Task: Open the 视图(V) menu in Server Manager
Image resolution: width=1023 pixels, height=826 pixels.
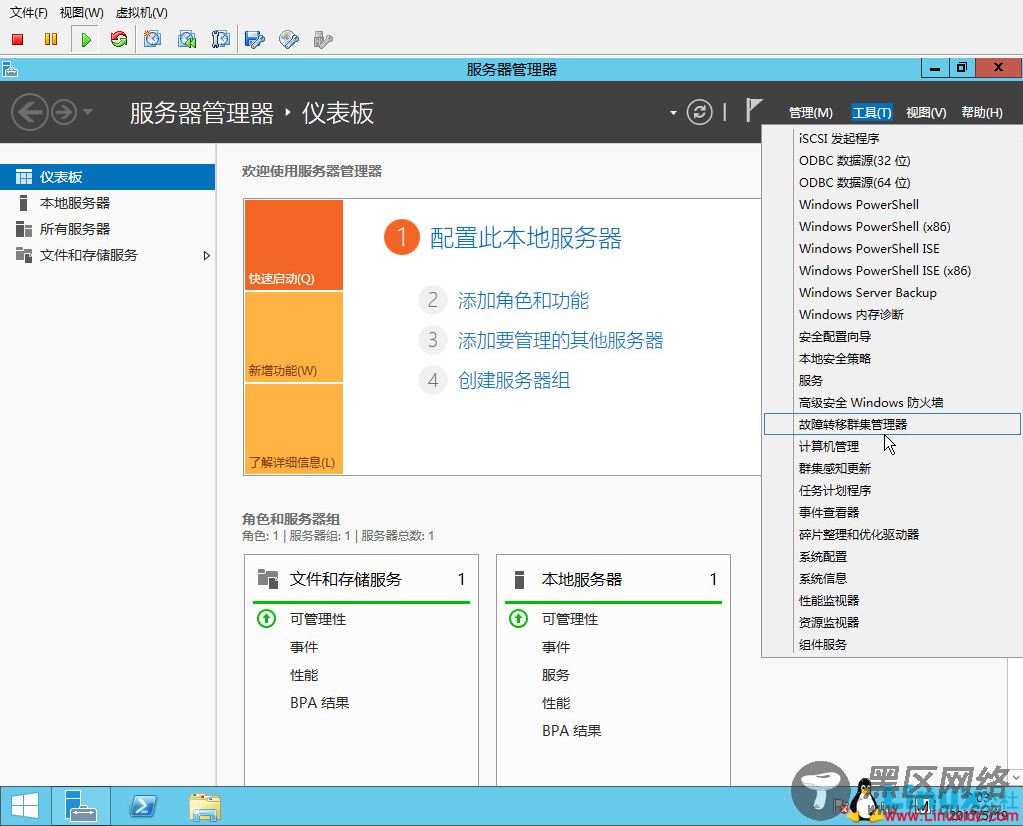Action: coord(926,112)
